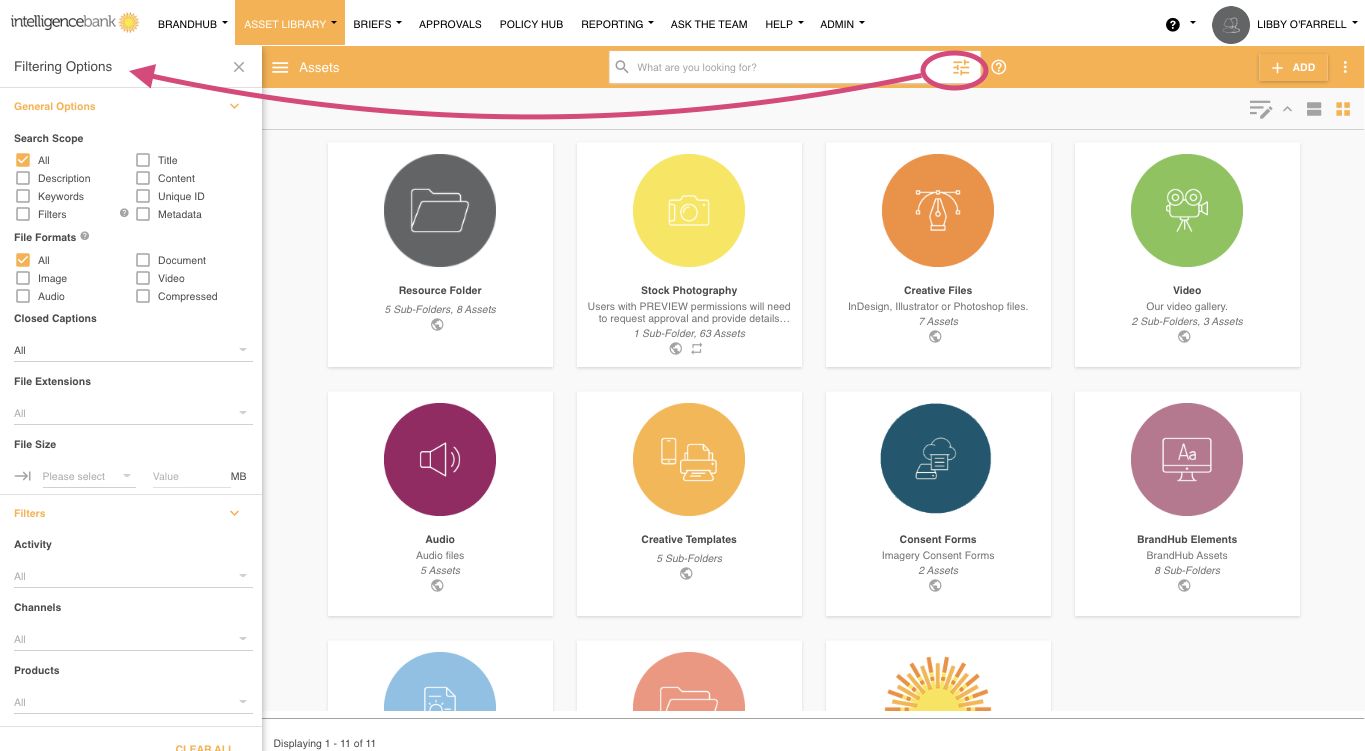
Task: Check the Image file format option
Action: coord(23,278)
